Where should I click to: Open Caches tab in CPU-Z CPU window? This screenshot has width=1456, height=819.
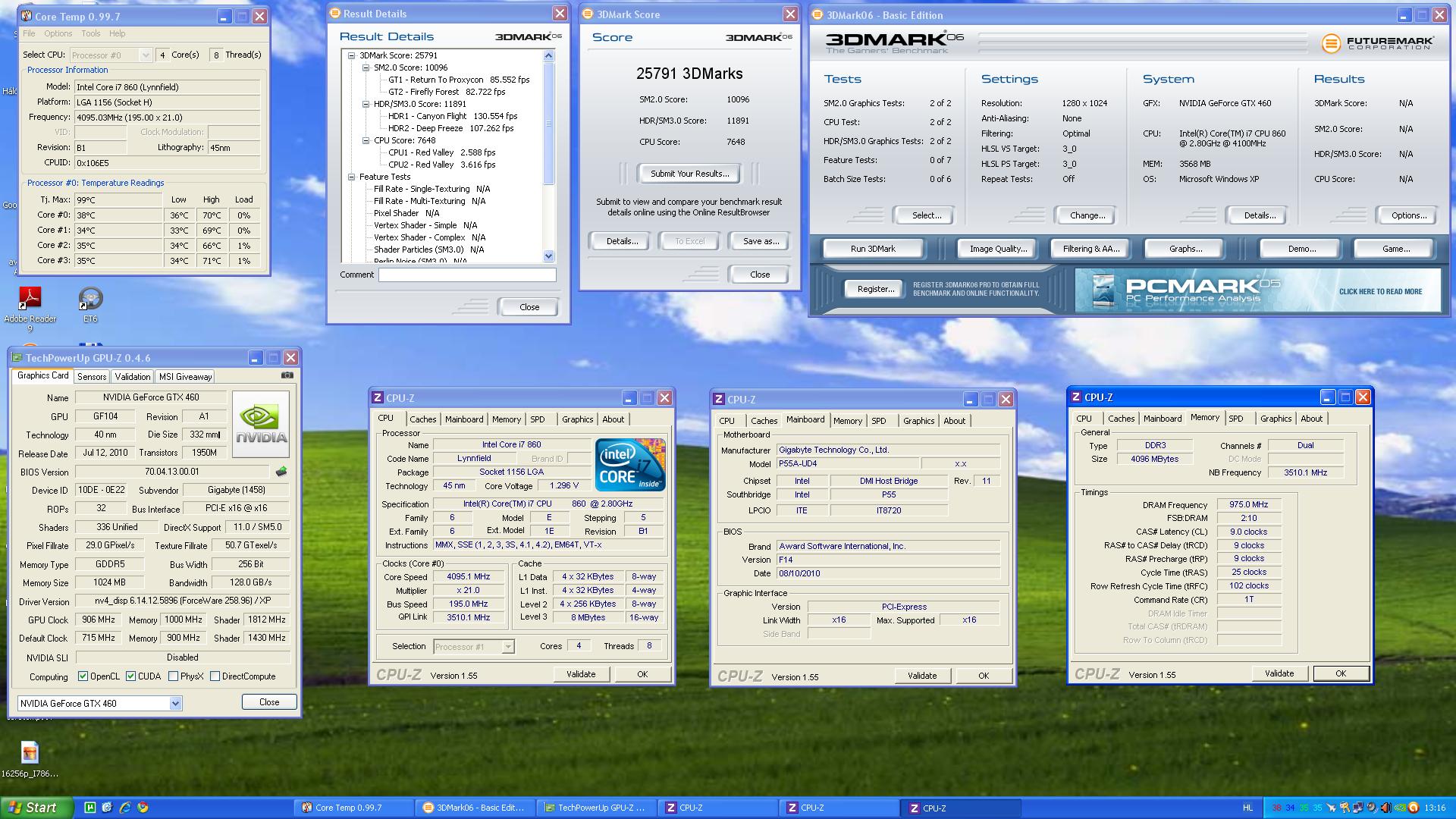tap(422, 419)
